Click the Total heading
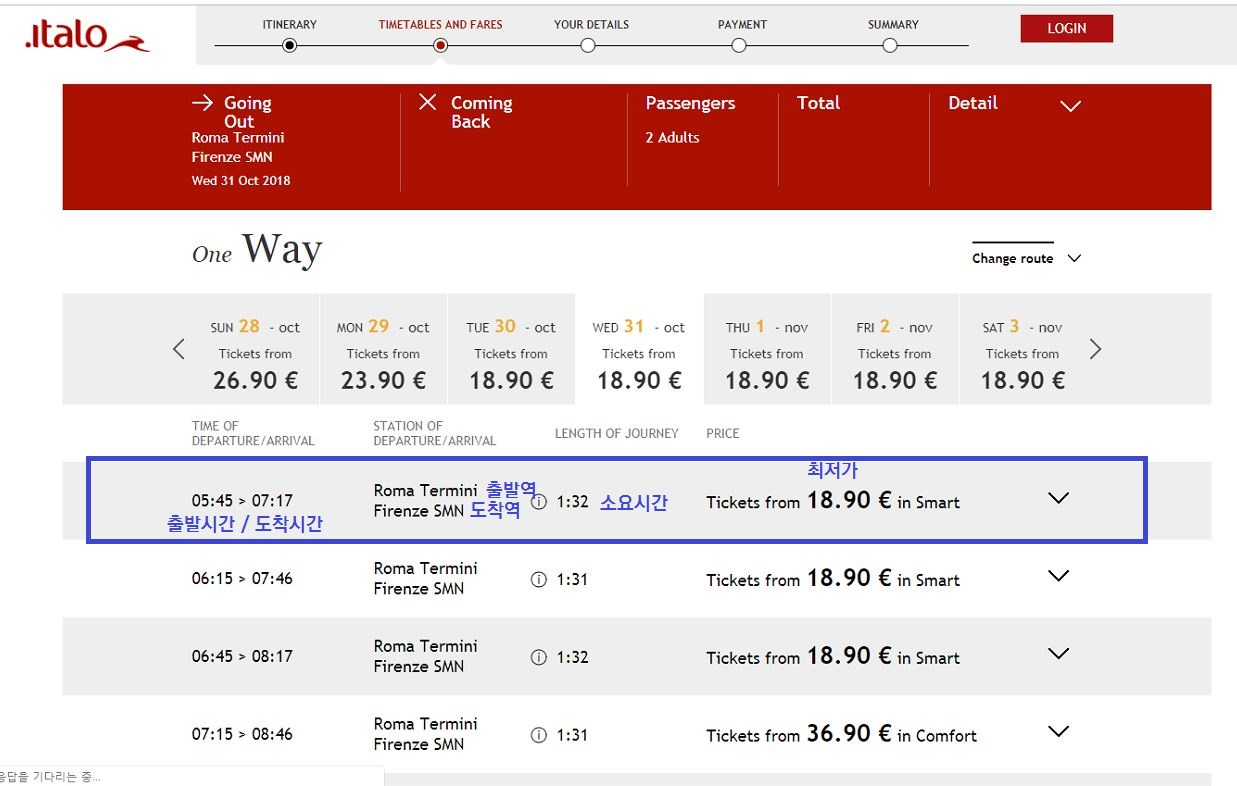This screenshot has width=1237, height=786. coord(818,103)
